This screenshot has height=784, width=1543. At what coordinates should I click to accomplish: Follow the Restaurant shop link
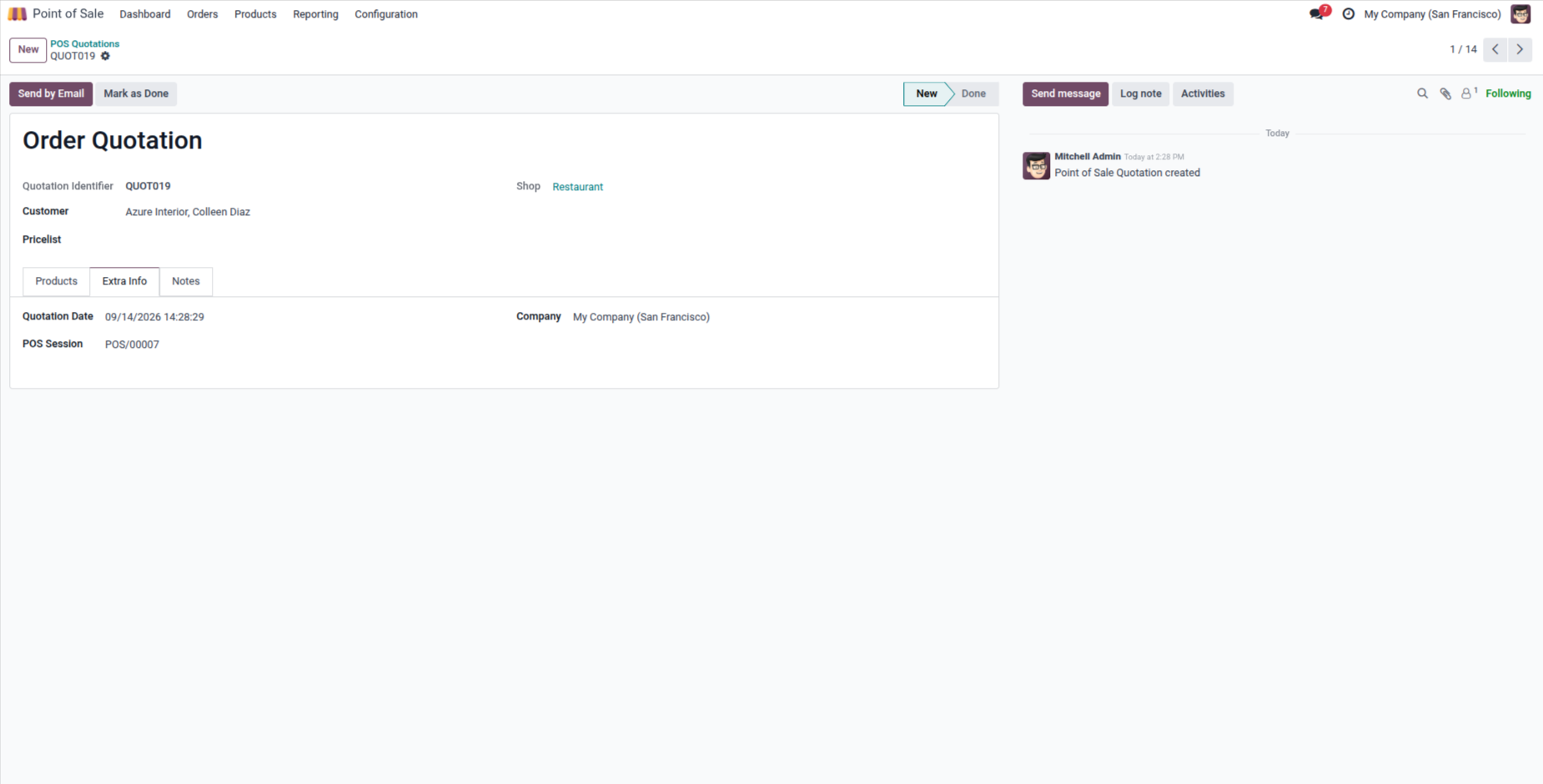577,187
